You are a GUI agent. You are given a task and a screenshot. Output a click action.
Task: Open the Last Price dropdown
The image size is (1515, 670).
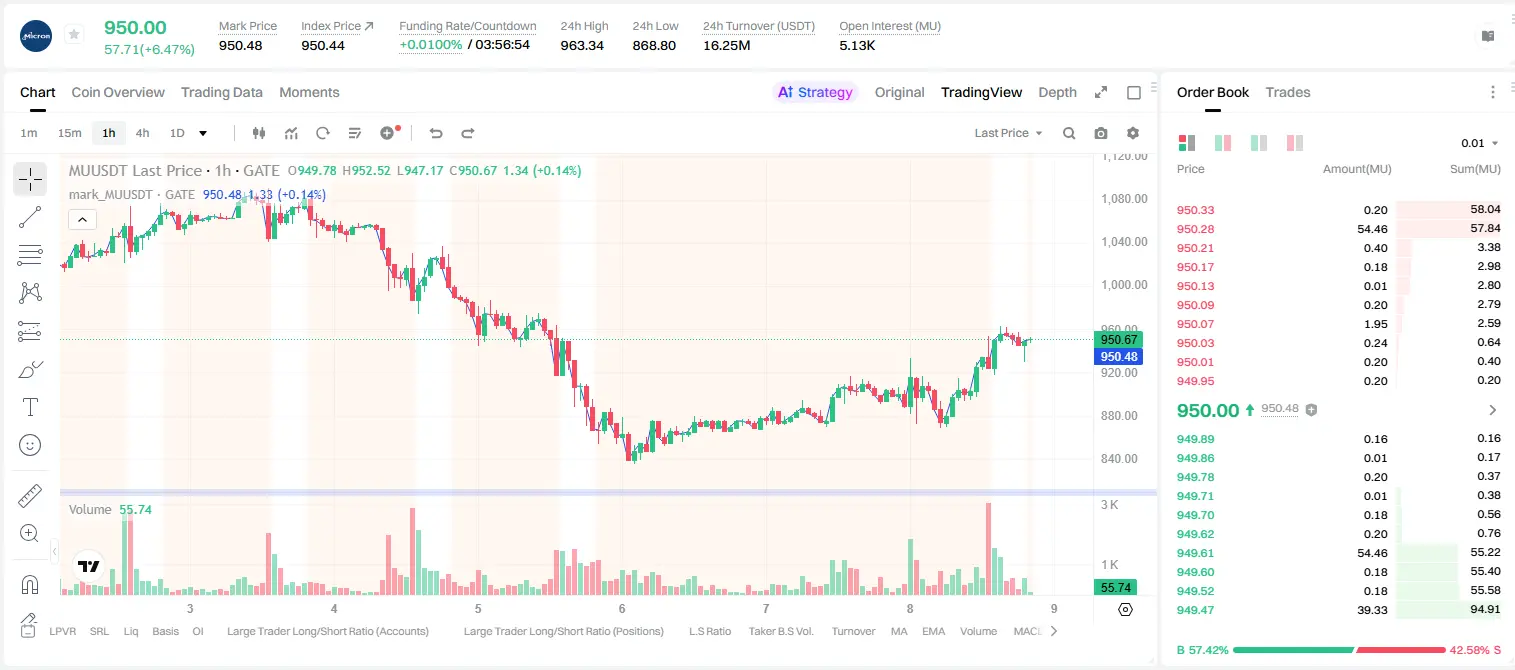tap(1008, 133)
